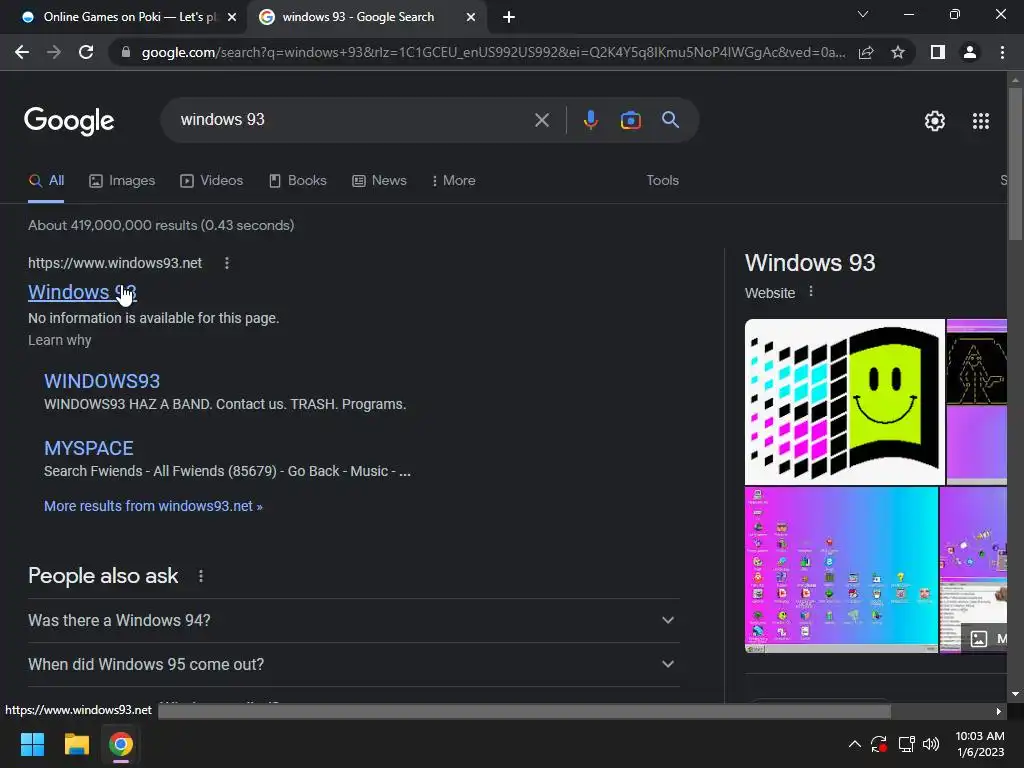Go back to the previous page

coord(22,52)
